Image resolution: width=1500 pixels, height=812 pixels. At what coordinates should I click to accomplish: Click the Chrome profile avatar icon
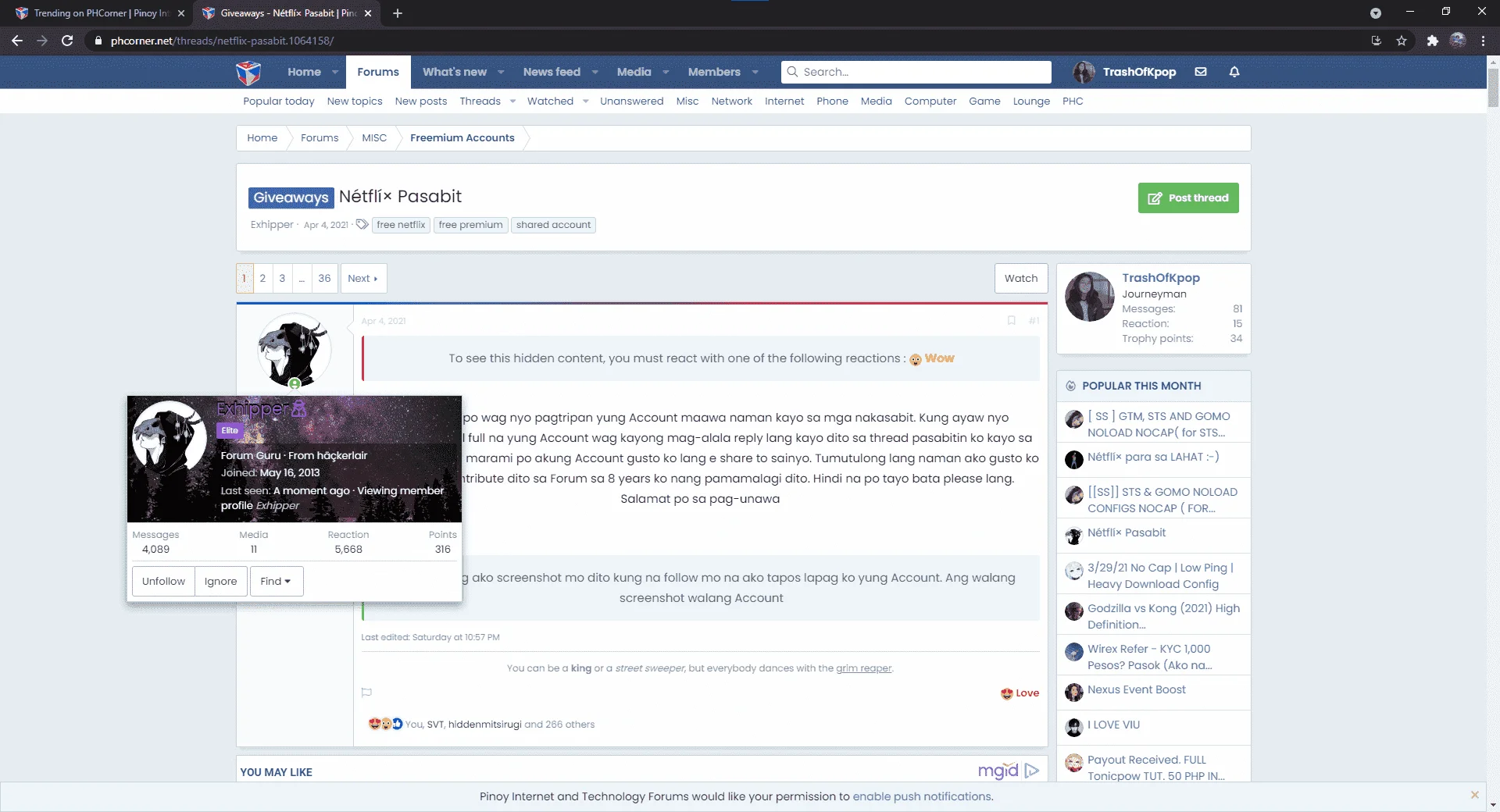[x=1458, y=41]
